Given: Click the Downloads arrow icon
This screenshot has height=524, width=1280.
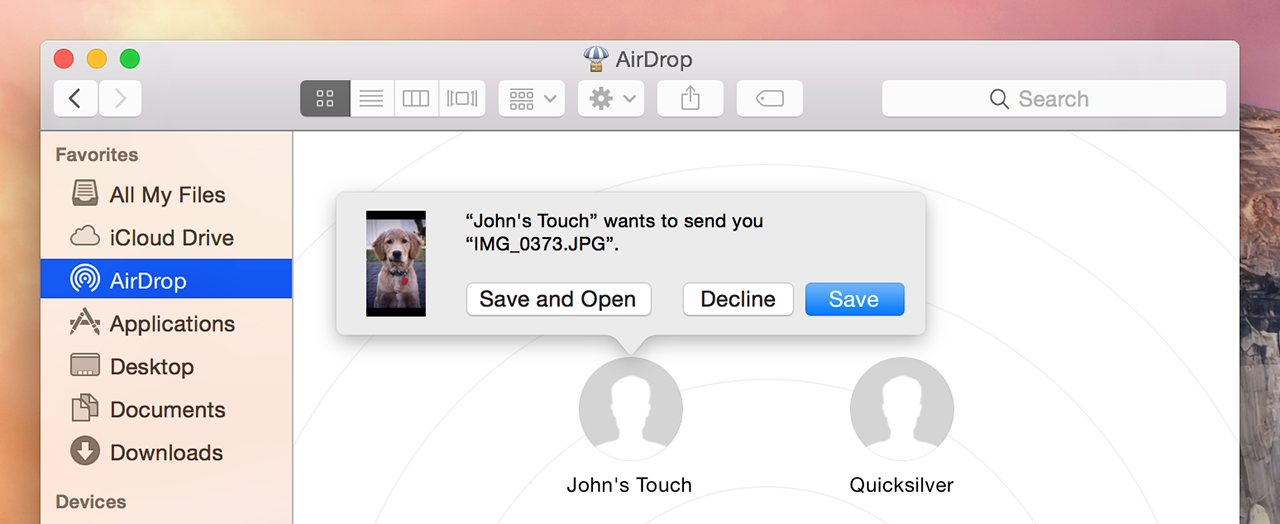Looking at the screenshot, I should [85, 451].
